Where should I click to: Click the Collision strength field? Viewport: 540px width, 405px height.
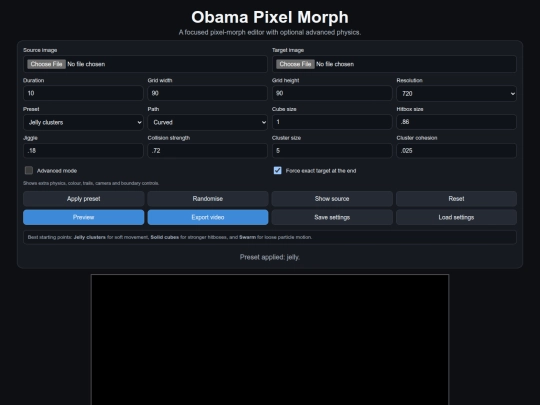(x=208, y=150)
